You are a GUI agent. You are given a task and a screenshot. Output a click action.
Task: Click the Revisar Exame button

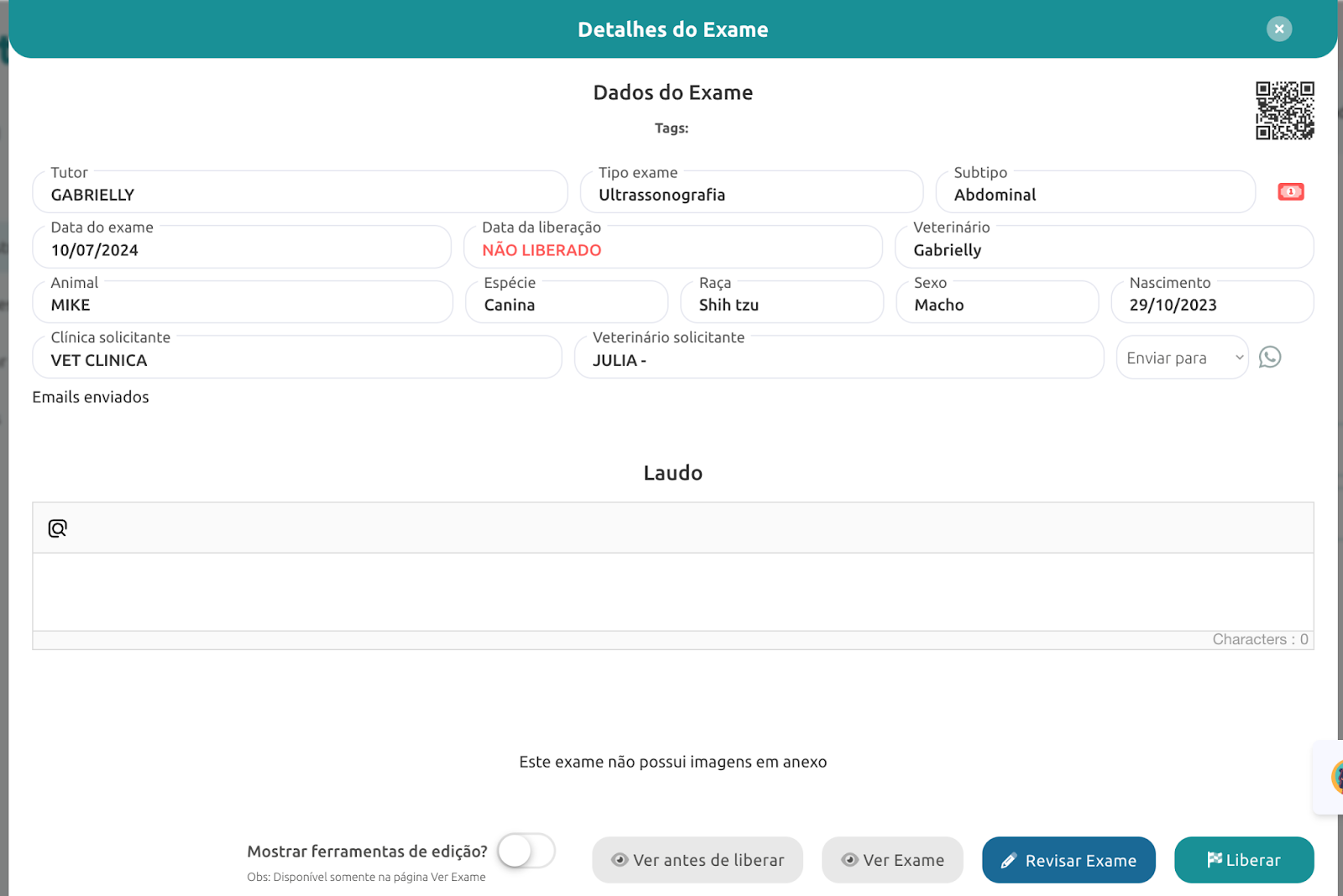coord(1069,860)
